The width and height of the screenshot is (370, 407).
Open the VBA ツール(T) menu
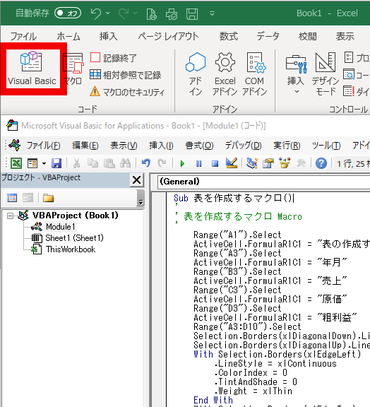coord(326,145)
